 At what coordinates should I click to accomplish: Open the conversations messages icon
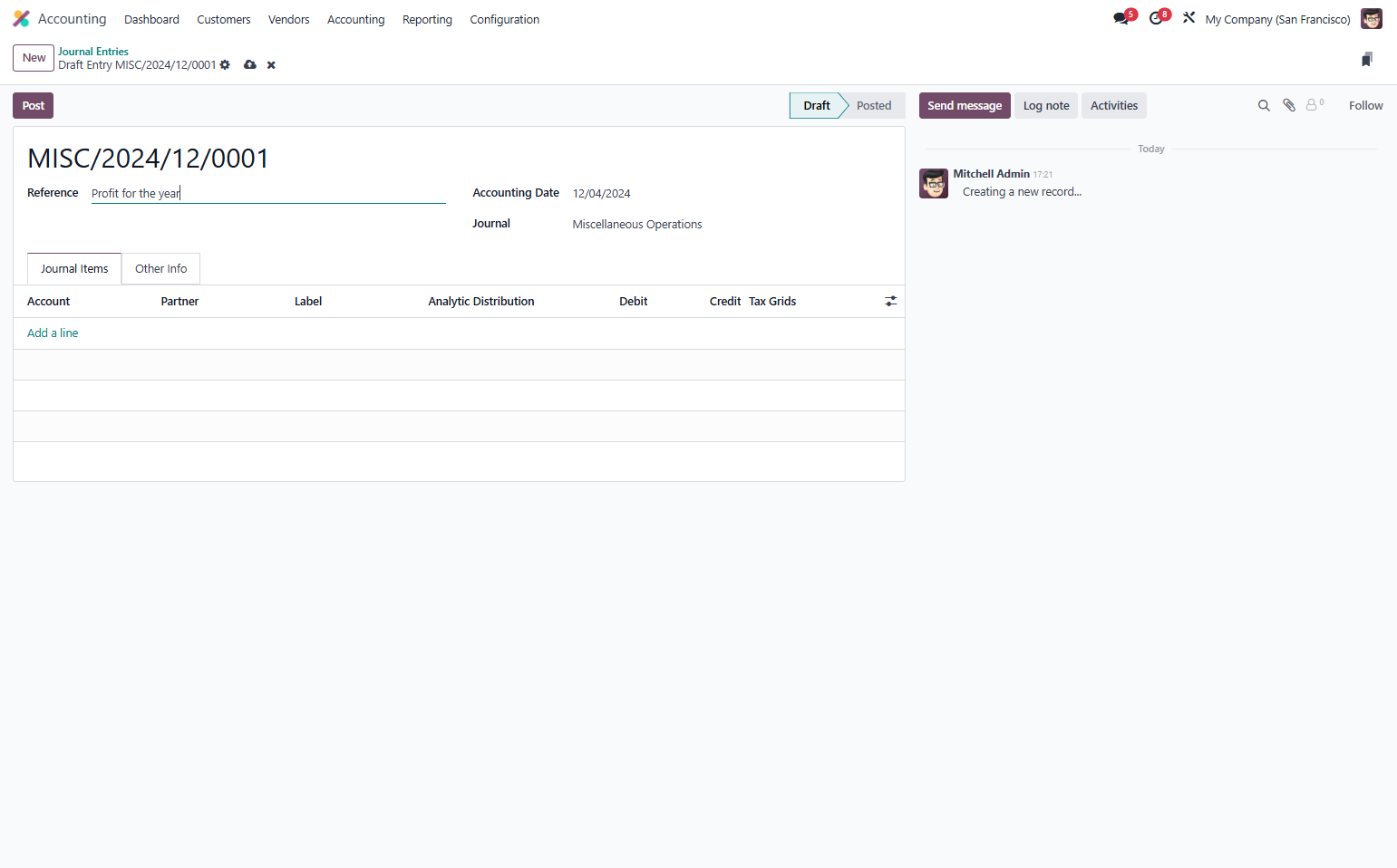point(1121,18)
